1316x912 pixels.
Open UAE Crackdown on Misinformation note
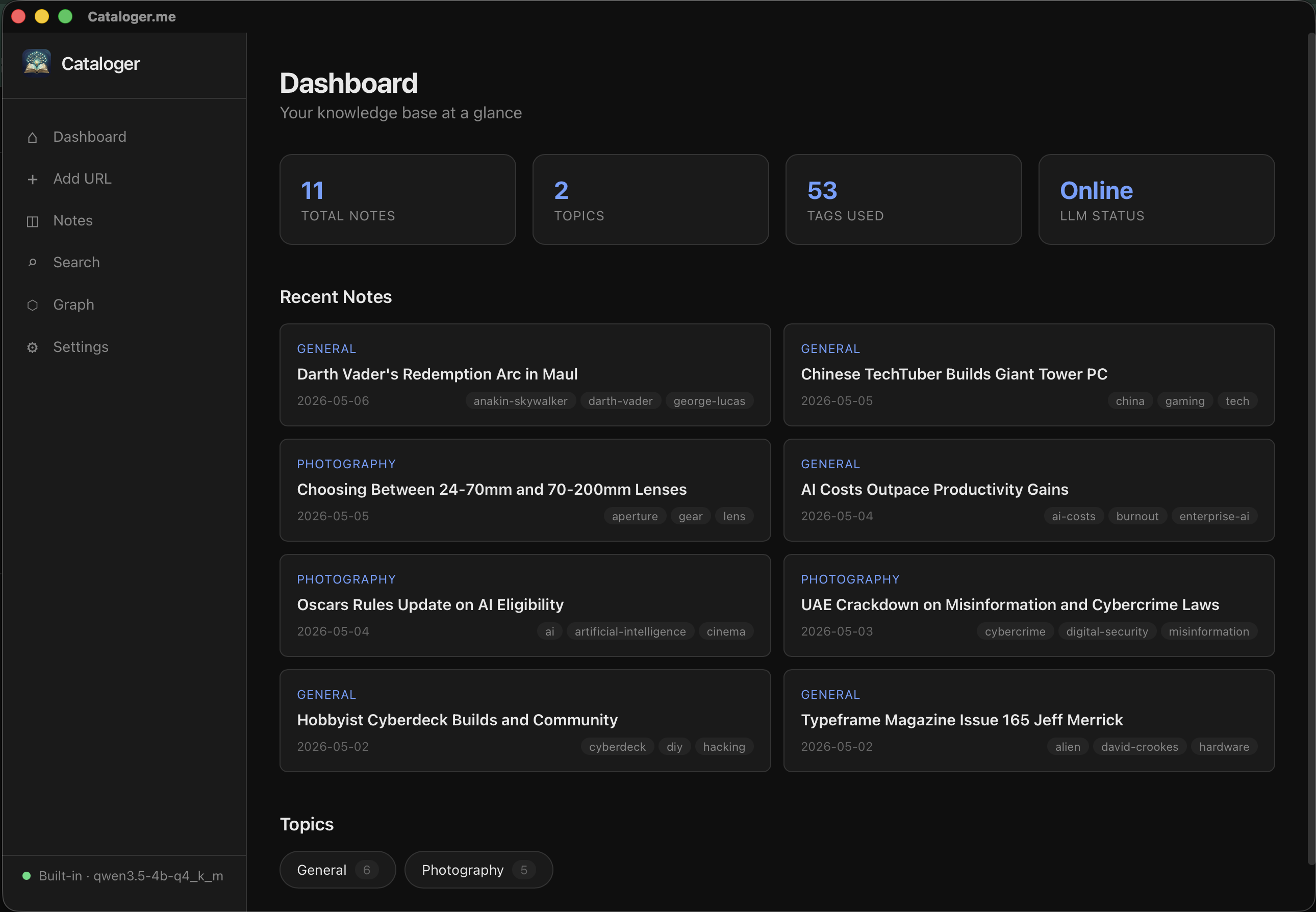[1029, 606]
